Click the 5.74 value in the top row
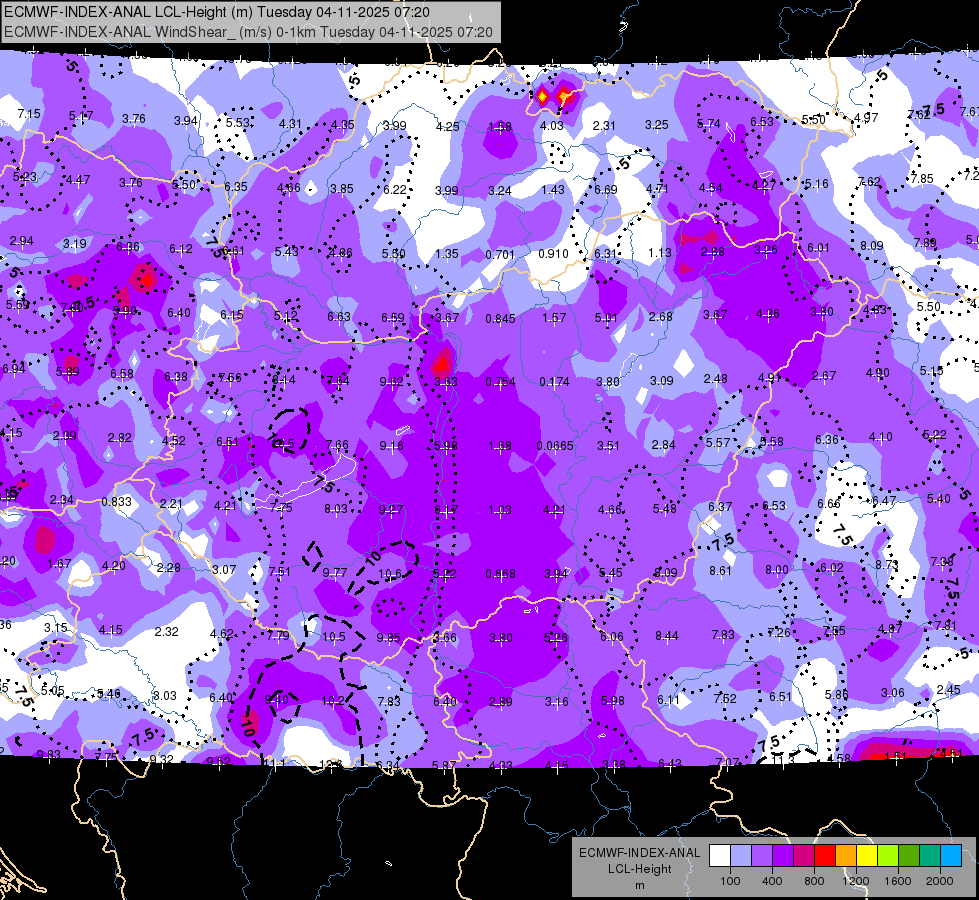The image size is (979, 900). pos(709,124)
